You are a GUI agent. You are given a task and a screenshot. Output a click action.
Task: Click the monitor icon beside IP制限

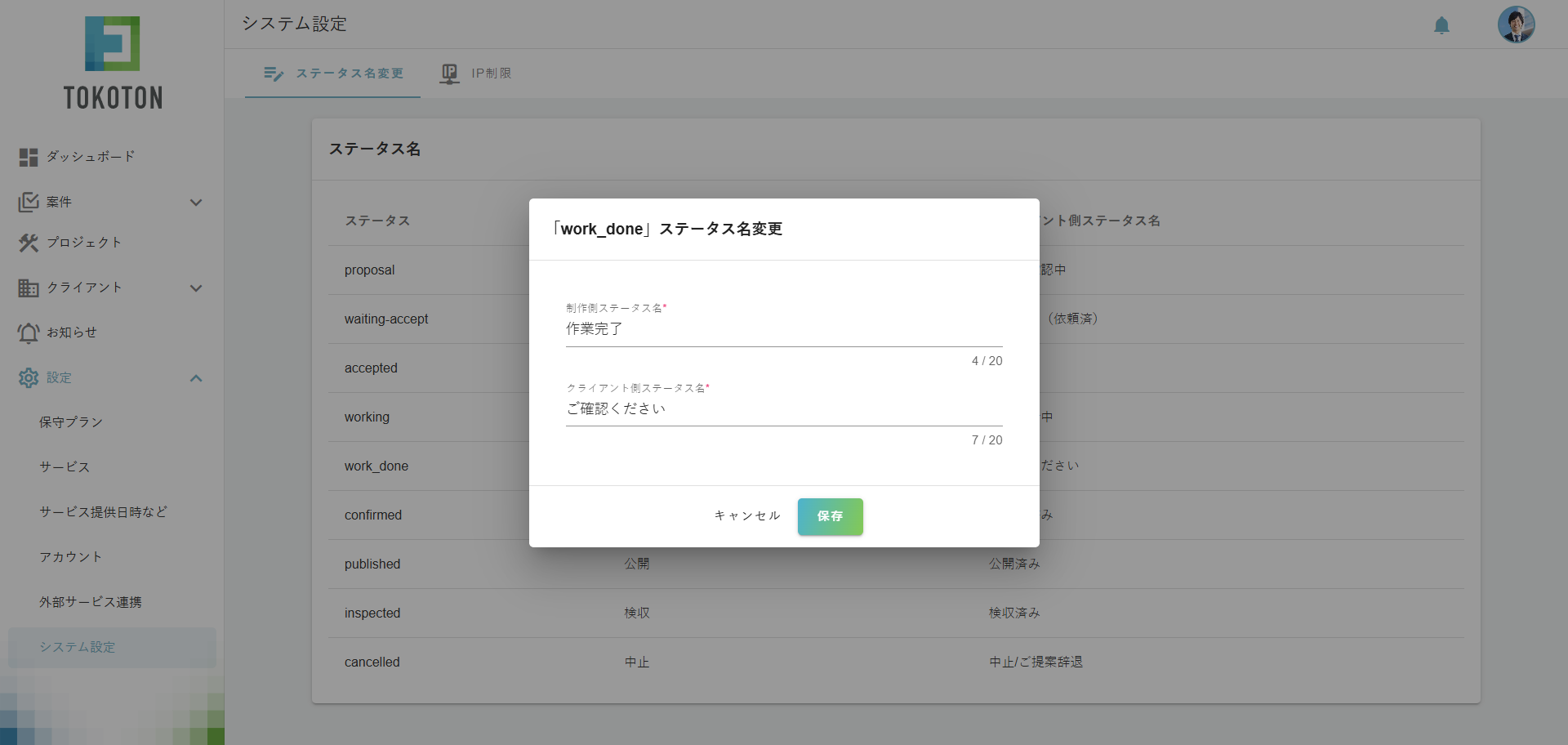click(450, 73)
